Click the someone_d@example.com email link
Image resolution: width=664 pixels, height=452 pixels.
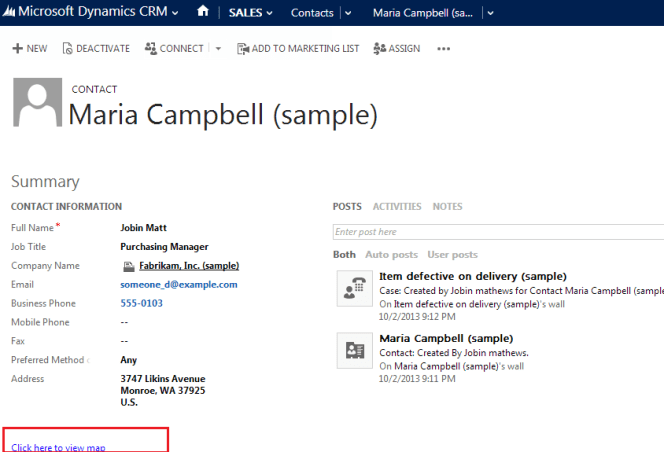(179, 285)
